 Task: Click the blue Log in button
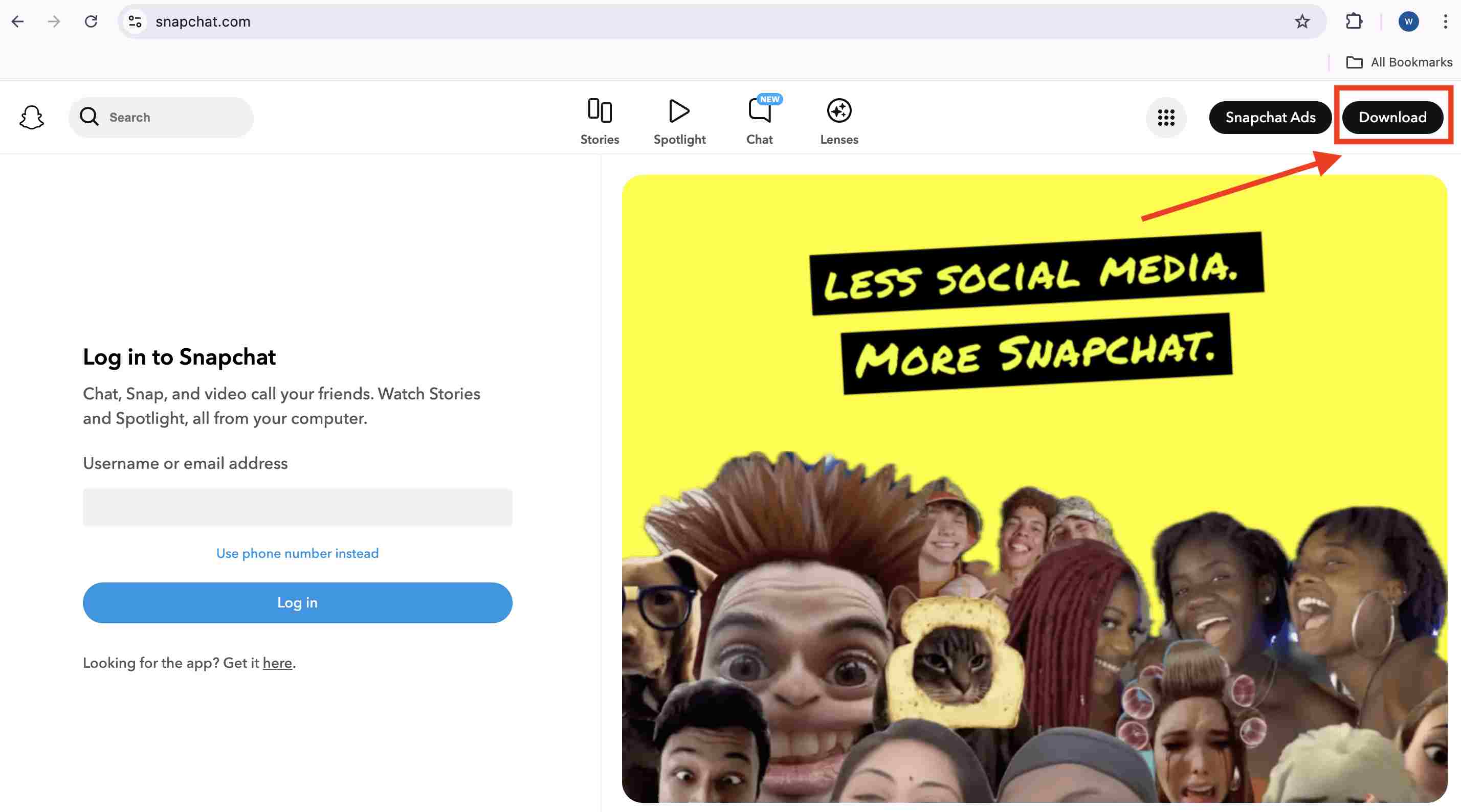tap(297, 603)
